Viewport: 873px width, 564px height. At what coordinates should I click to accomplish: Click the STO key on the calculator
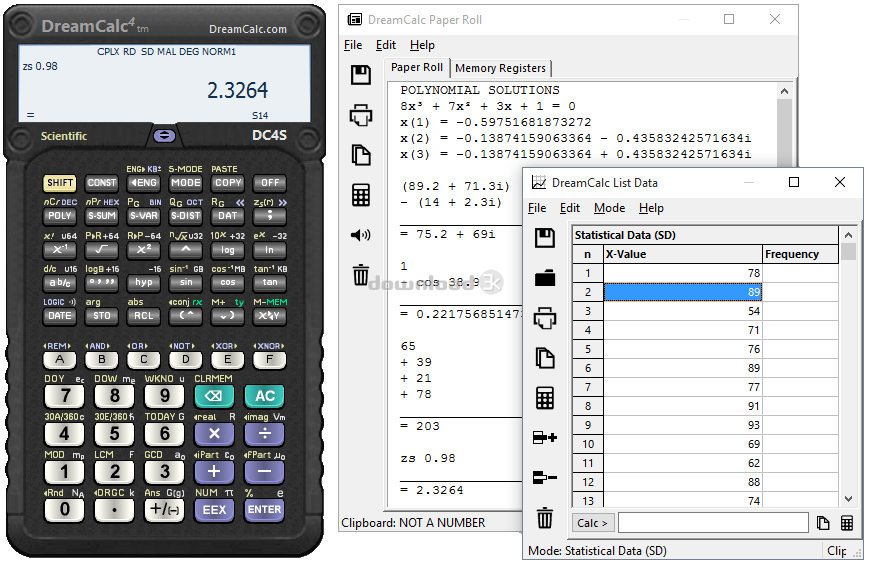[x=101, y=316]
